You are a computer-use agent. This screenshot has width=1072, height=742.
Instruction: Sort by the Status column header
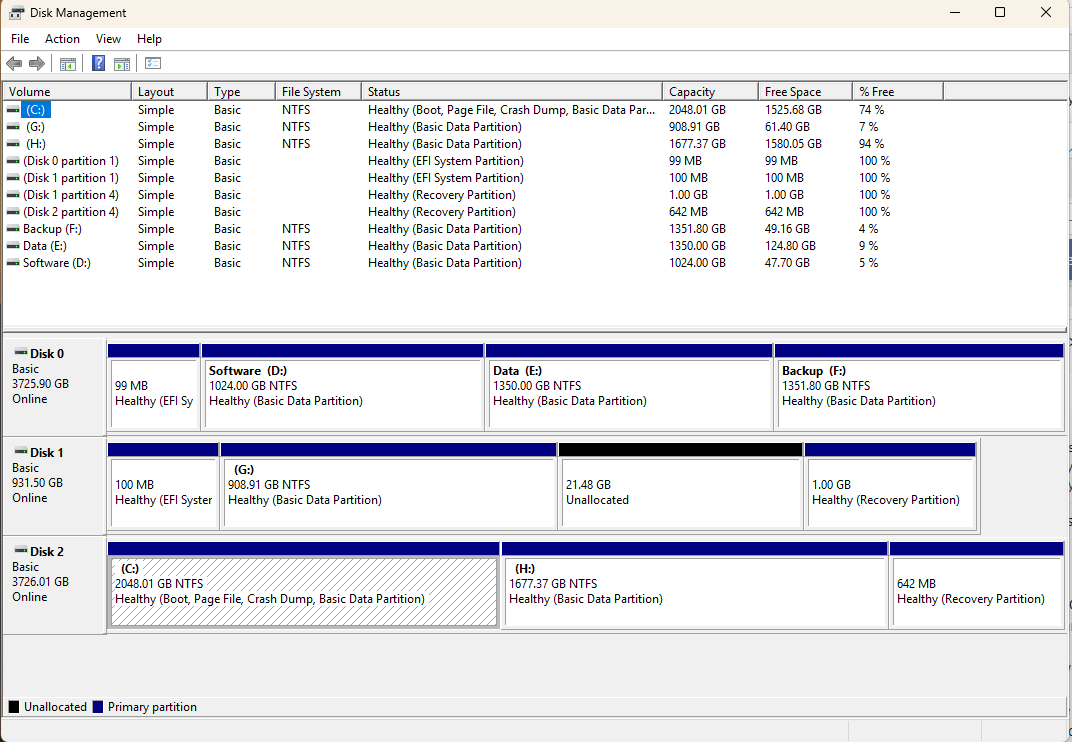click(x=511, y=92)
